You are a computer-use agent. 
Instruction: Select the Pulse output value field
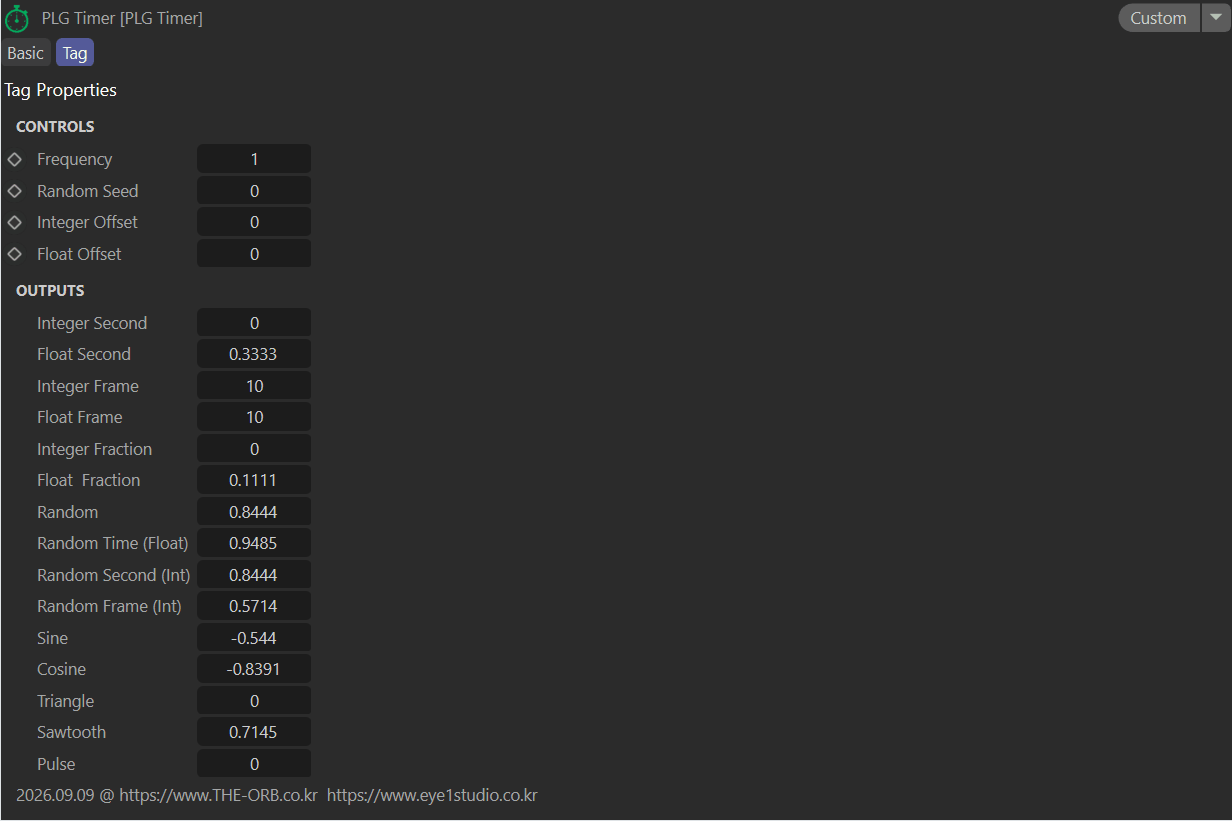coord(254,764)
